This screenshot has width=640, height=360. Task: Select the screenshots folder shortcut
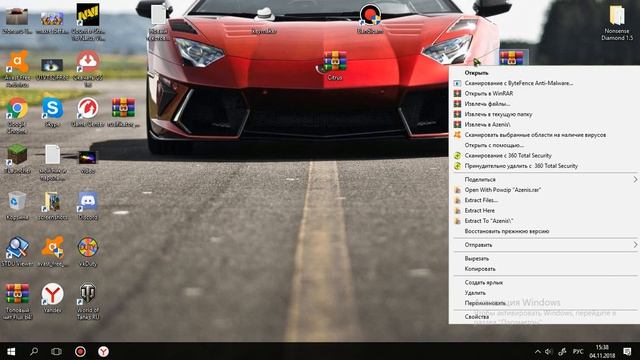pos(52,202)
